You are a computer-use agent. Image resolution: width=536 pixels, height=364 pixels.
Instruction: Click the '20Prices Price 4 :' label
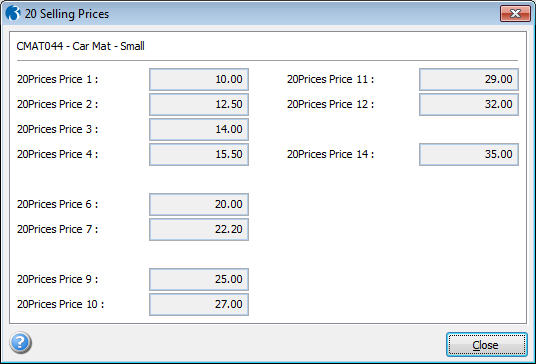[x=57, y=154]
